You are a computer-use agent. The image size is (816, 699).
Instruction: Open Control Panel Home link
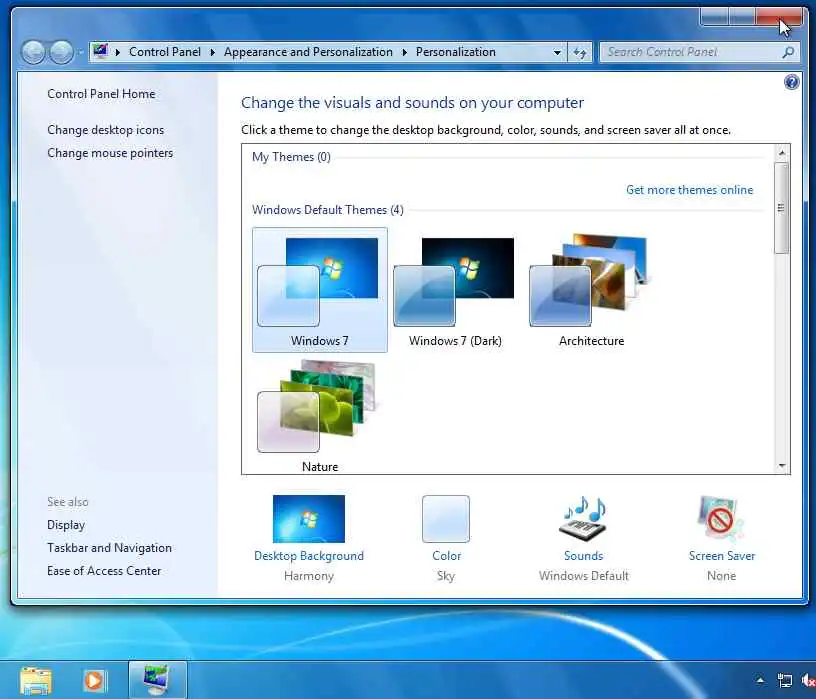[x=101, y=94]
